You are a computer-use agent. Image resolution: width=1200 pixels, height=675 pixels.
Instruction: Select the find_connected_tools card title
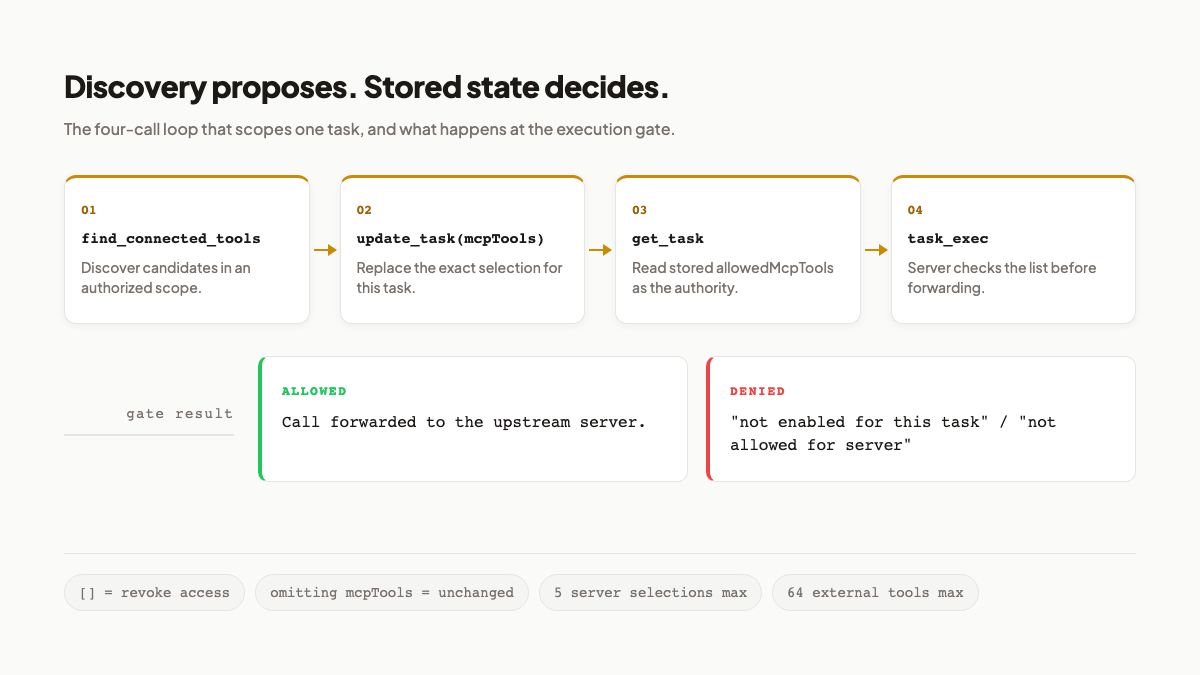coord(171,239)
